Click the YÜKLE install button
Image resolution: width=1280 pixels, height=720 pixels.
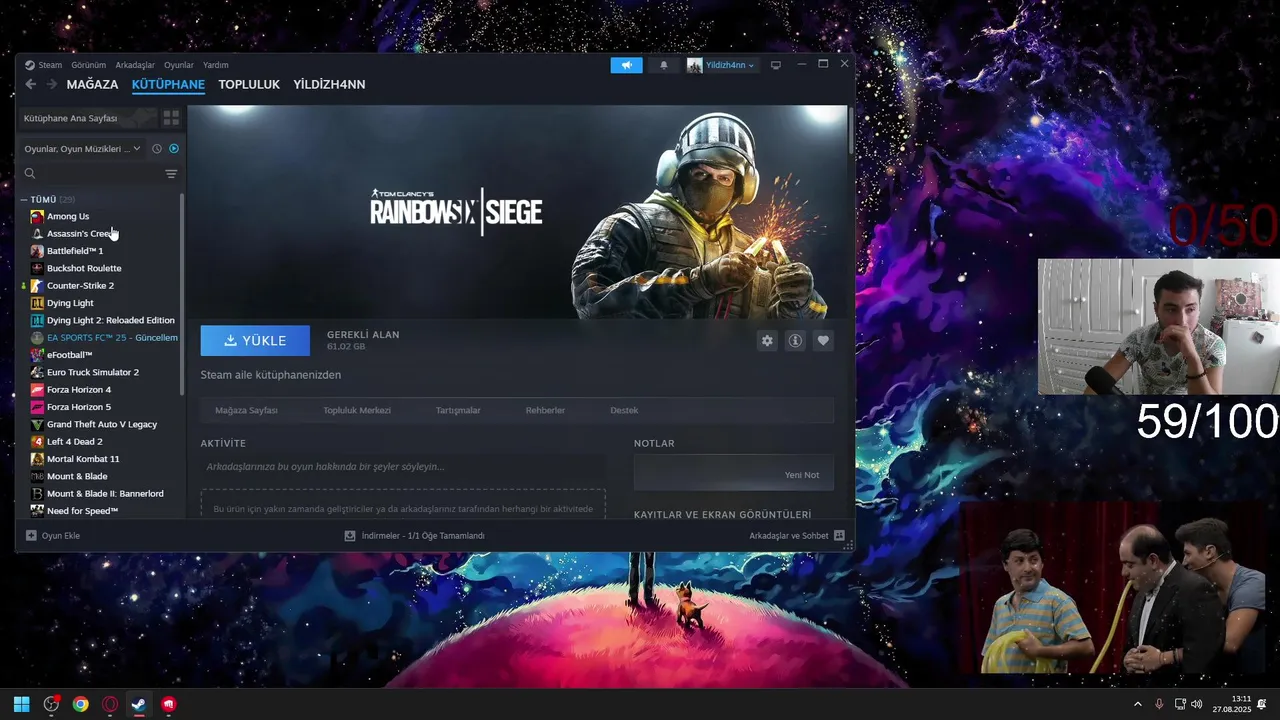255,341
